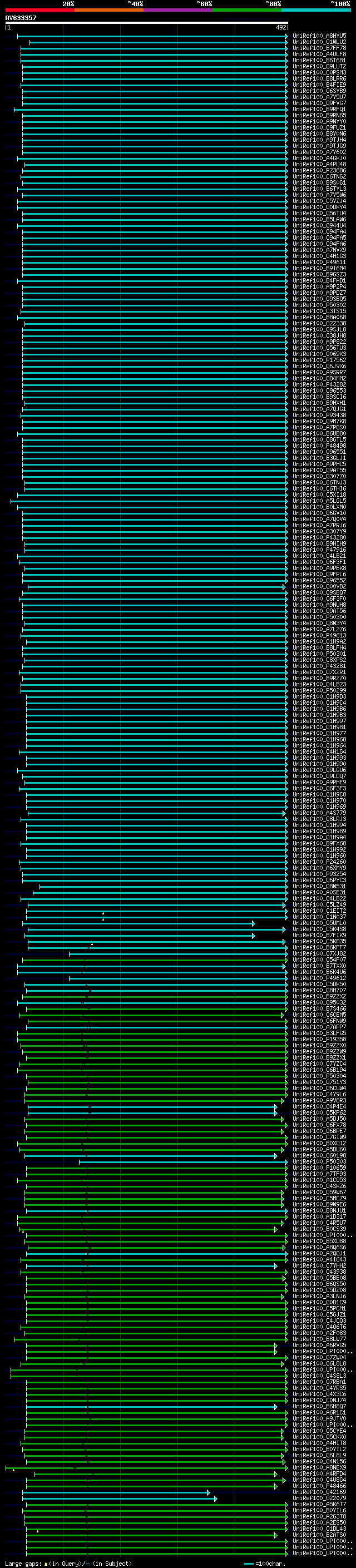Select the UniRef100_B8LW77 label

319,1339
